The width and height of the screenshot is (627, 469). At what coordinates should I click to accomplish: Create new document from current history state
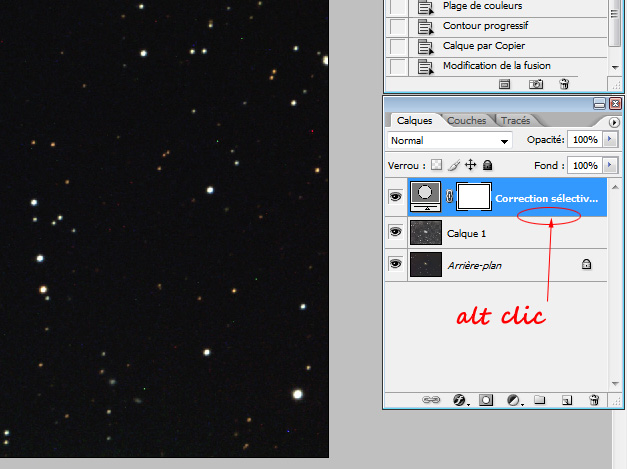click(x=505, y=84)
